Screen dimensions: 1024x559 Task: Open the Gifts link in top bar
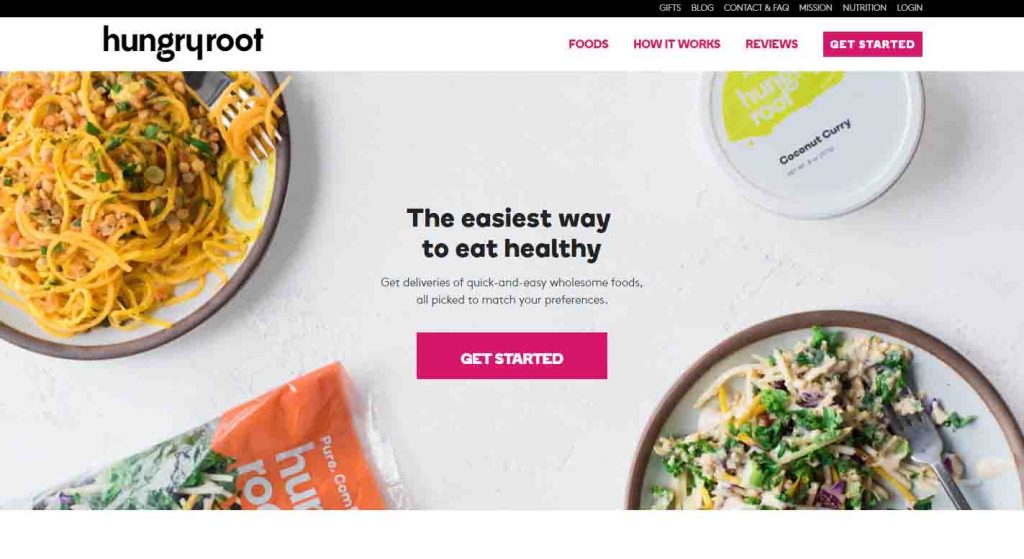[669, 8]
